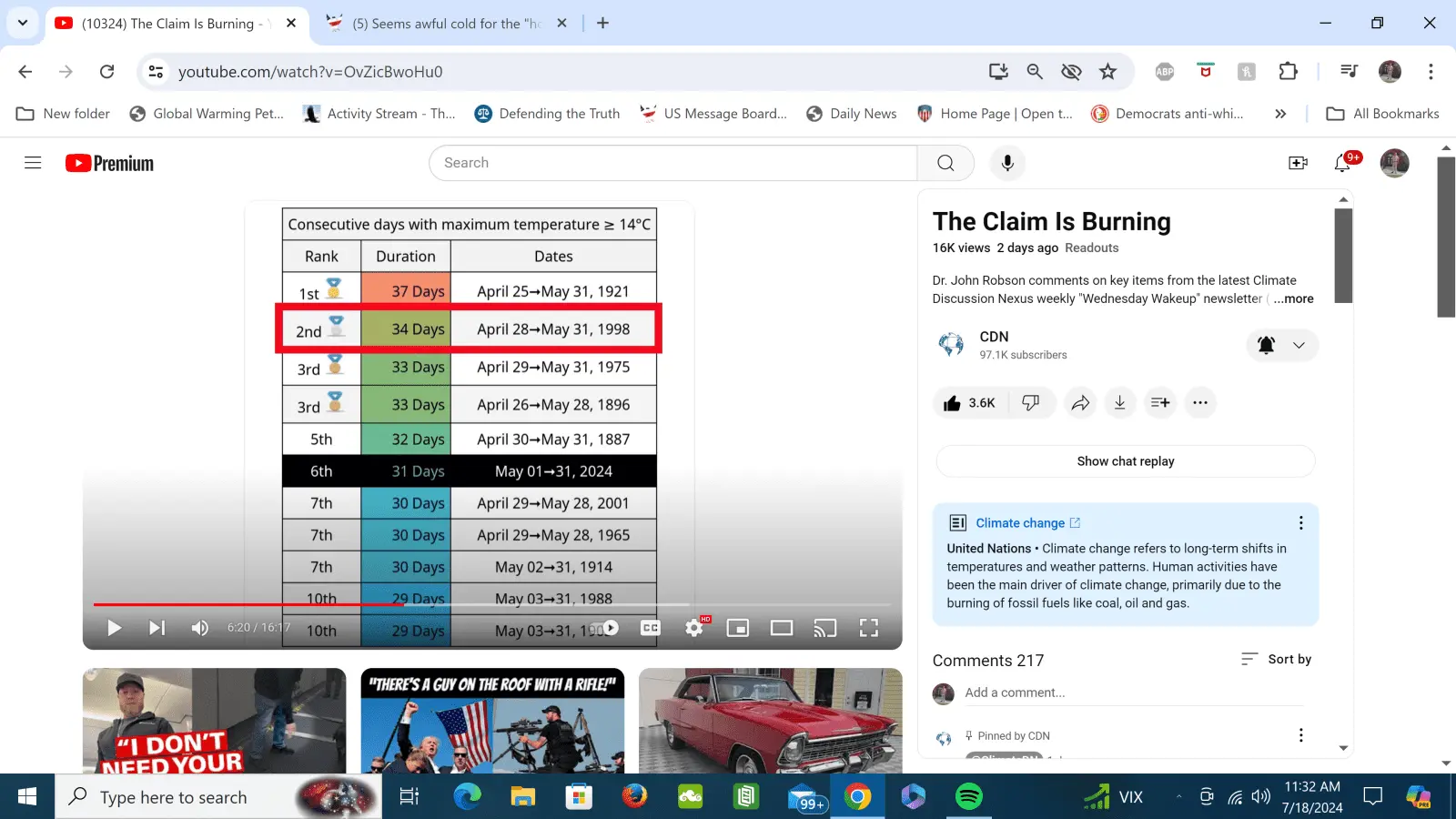Click the YouTube search field

pyautogui.click(x=673, y=163)
